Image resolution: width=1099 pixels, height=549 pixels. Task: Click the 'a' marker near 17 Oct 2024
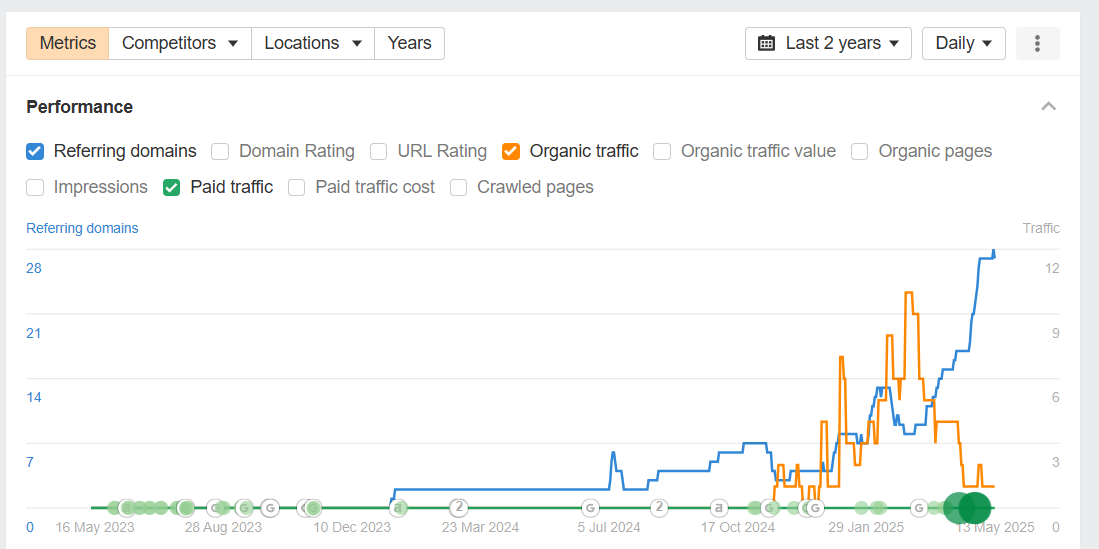coord(718,507)
